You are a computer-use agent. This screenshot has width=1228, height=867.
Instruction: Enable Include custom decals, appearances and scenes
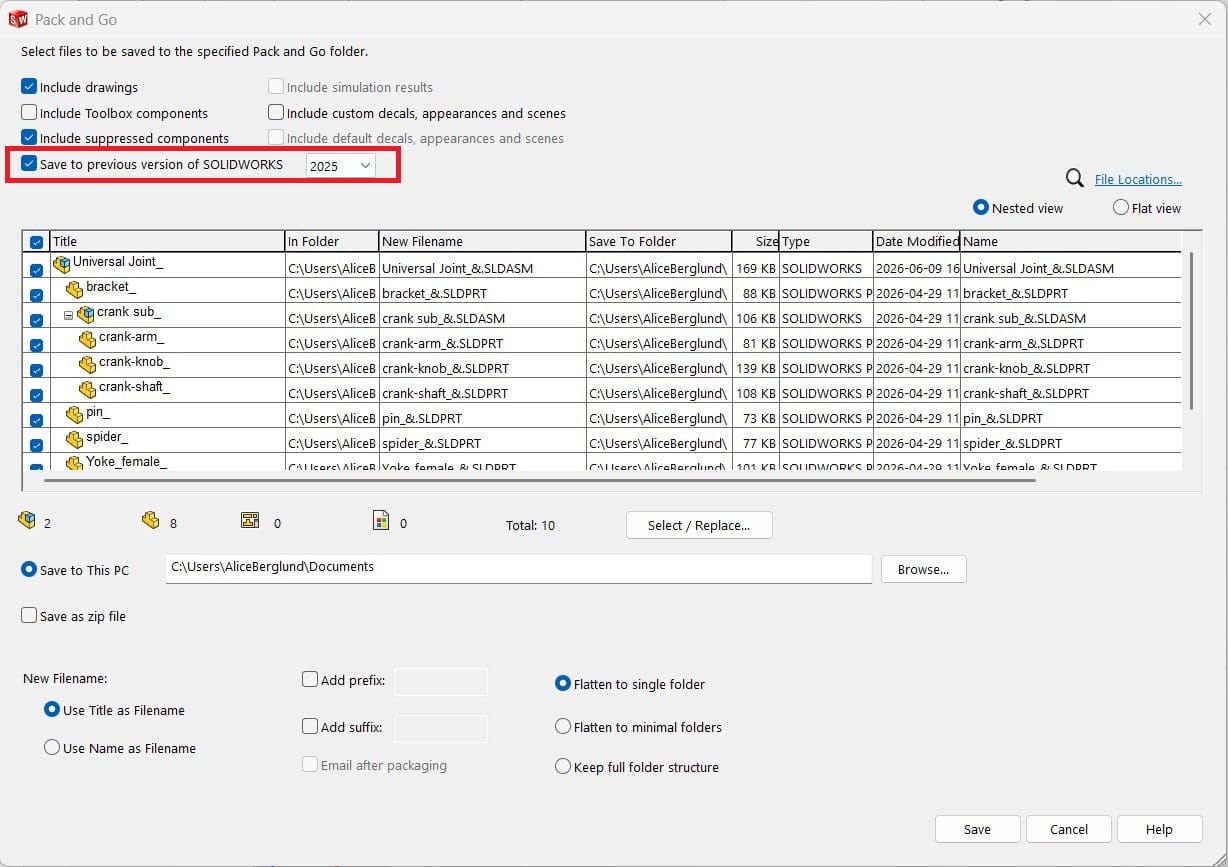(276, 113)
